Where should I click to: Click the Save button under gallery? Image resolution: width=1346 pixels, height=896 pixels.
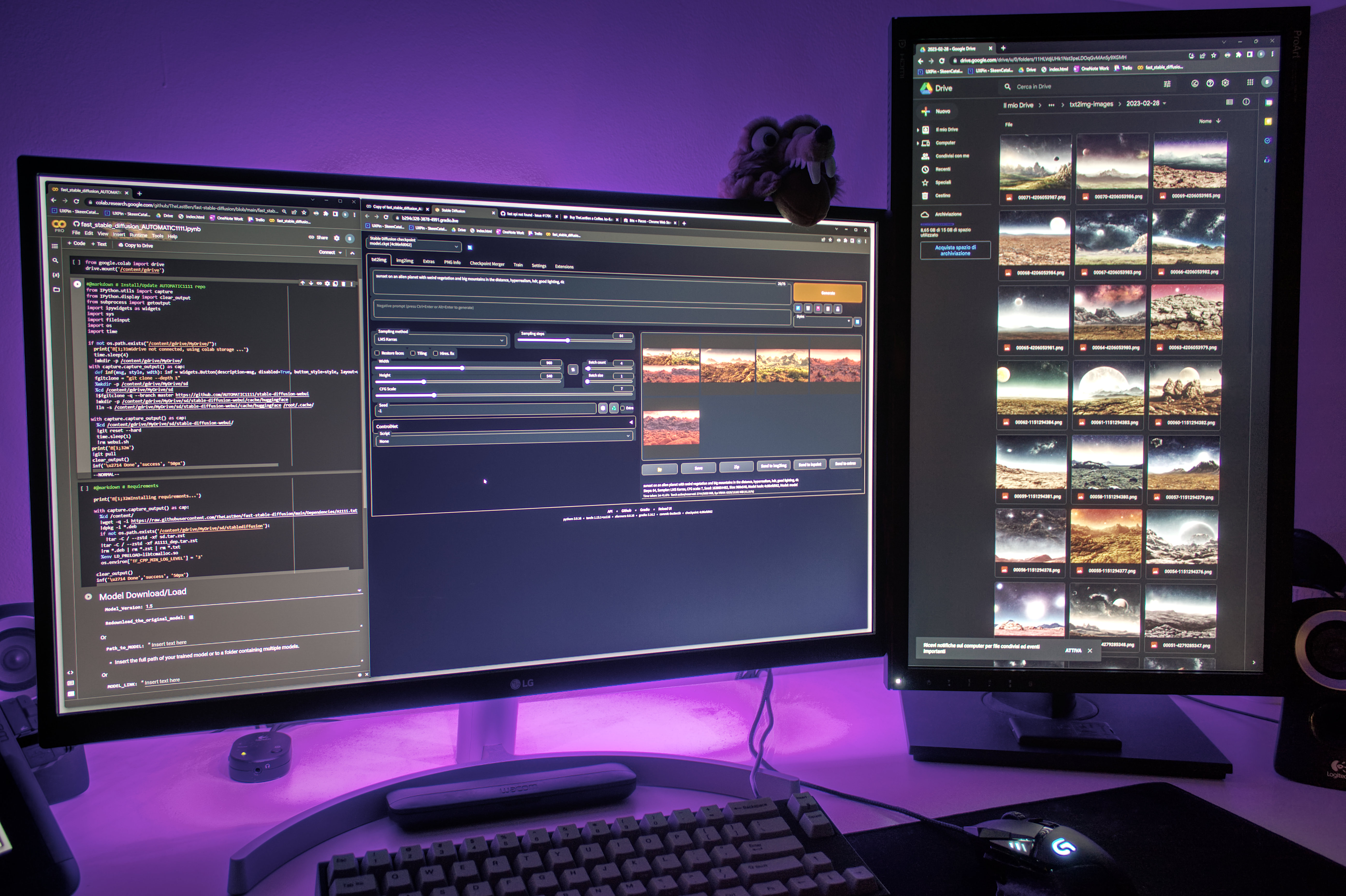pyautogui.click(x=699, y=468)
